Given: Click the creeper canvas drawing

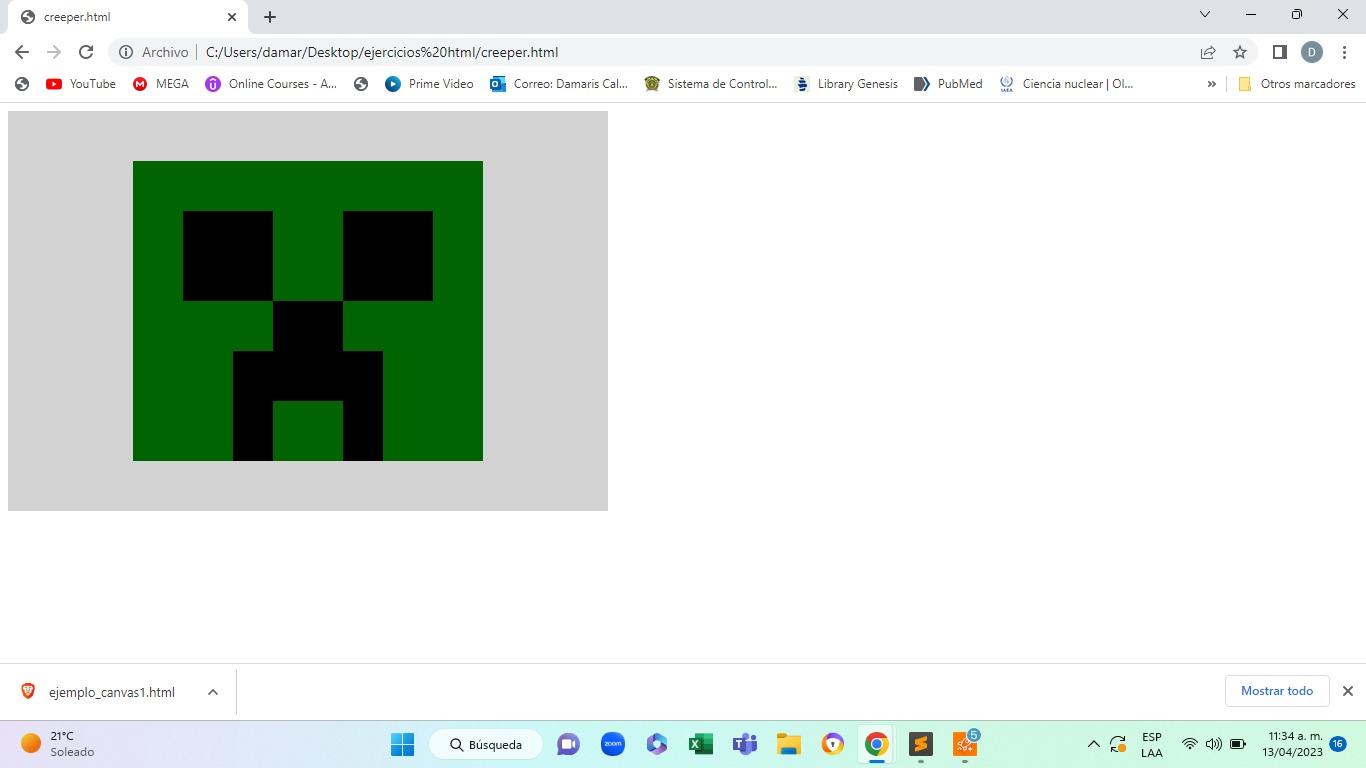Looking at the screenshot, I should (x=308, y=311).
